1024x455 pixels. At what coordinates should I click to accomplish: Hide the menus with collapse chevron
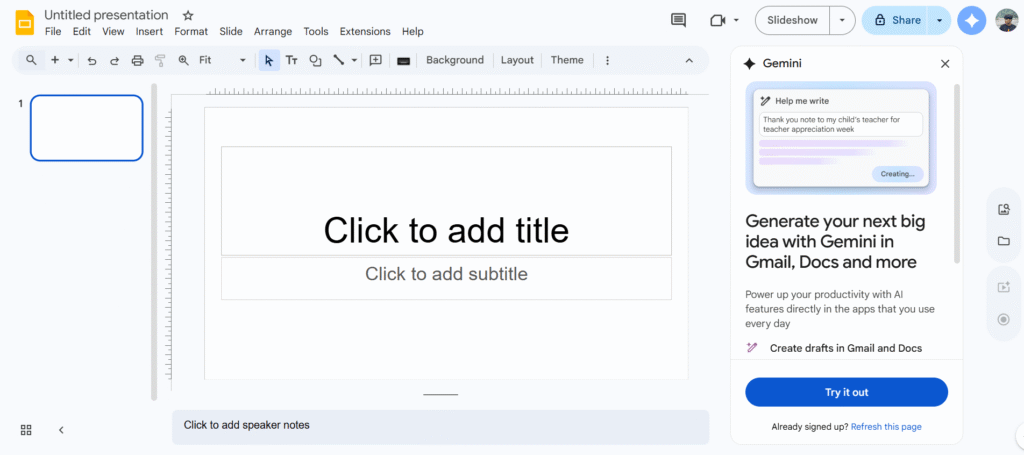coord(689,60)
